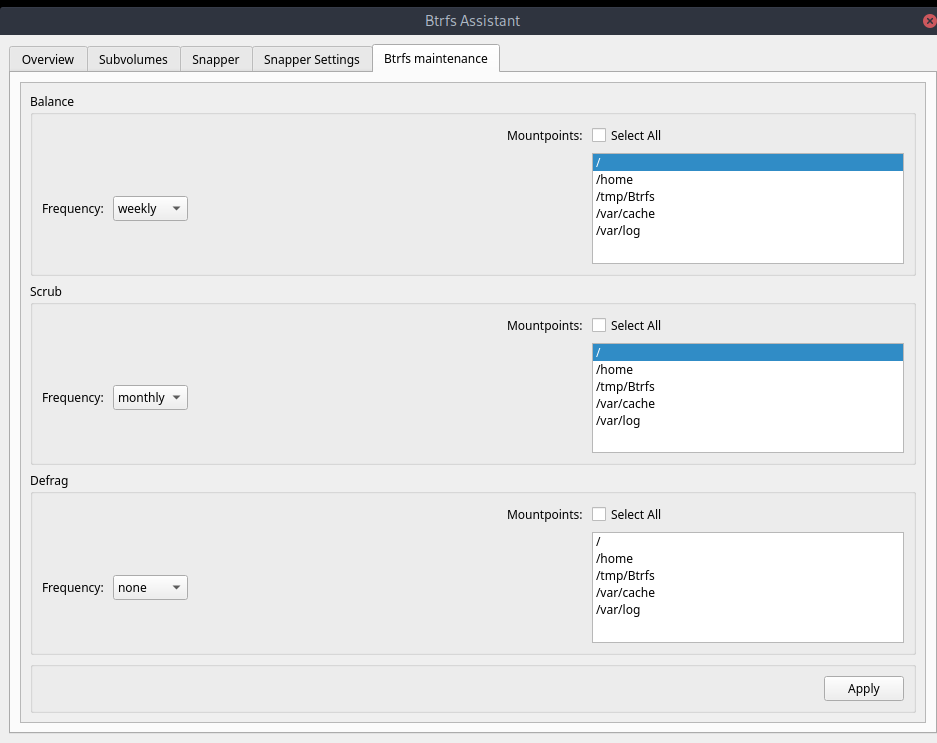Select /var/log in the Defrag mountpoints list
Image resolution: width=937 pixels, height=743 pixels.
(748, 609)
